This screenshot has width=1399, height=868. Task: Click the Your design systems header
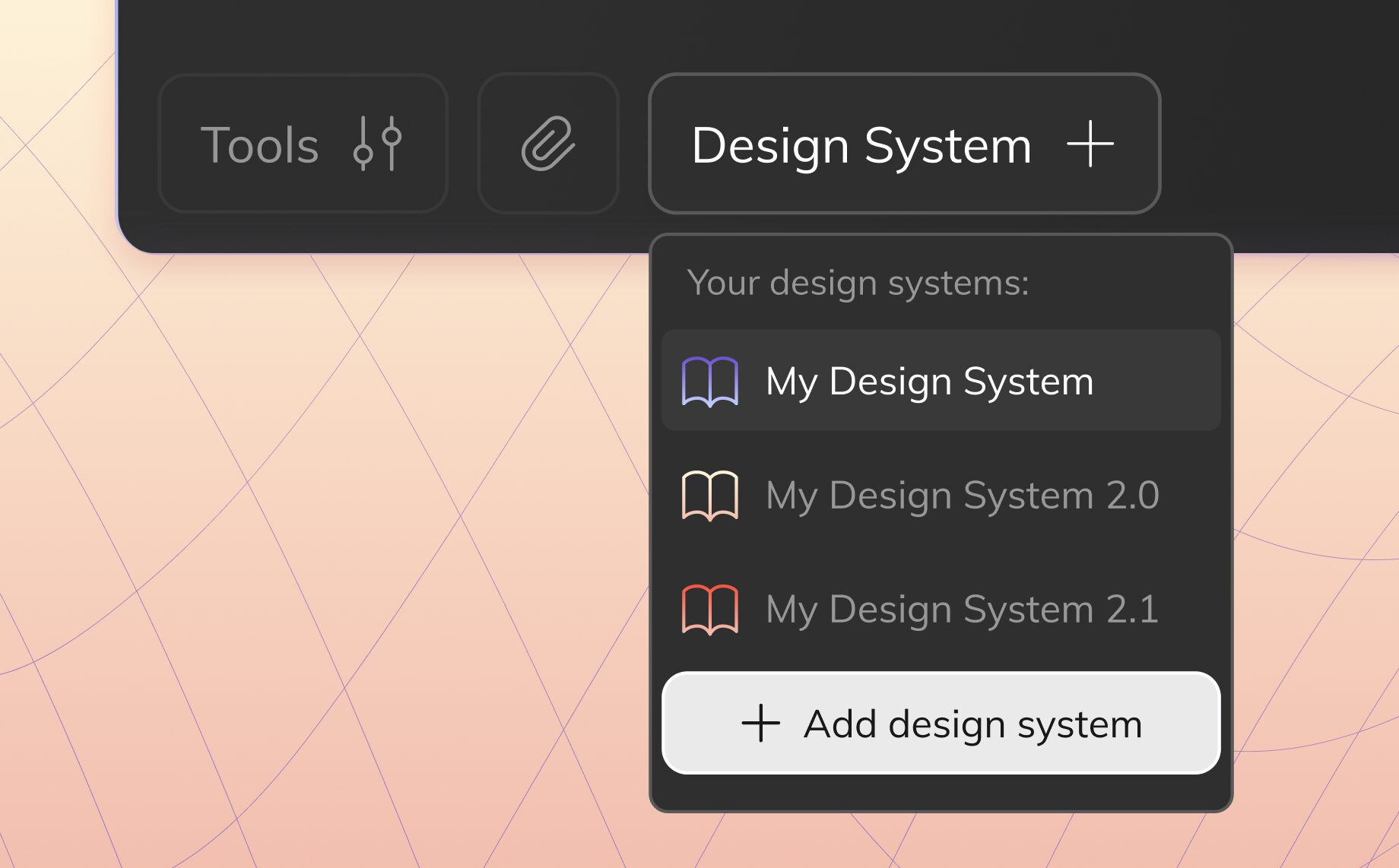pos(860,282)
